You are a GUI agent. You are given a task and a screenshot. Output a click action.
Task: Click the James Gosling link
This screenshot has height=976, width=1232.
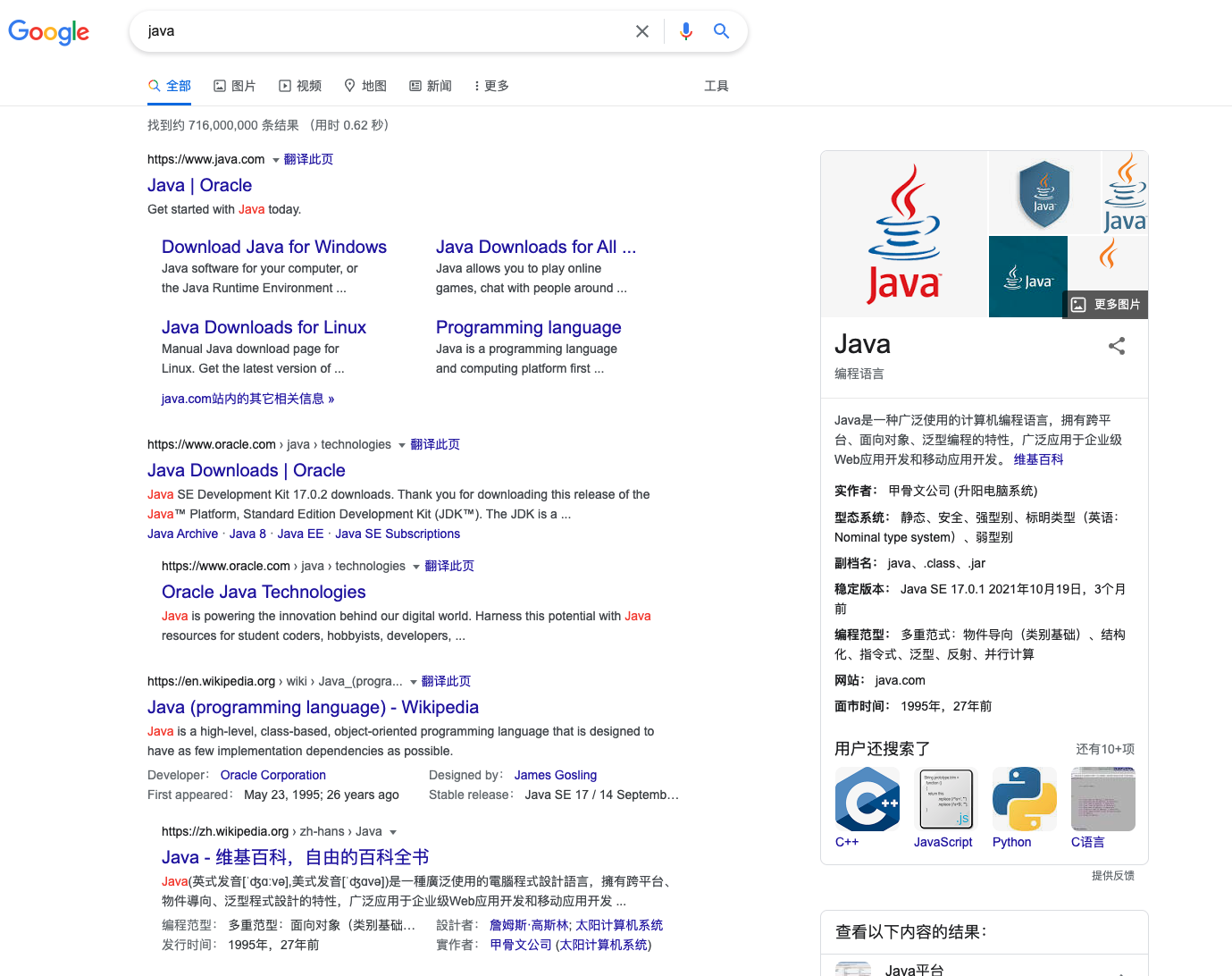[x=556, y=775]
